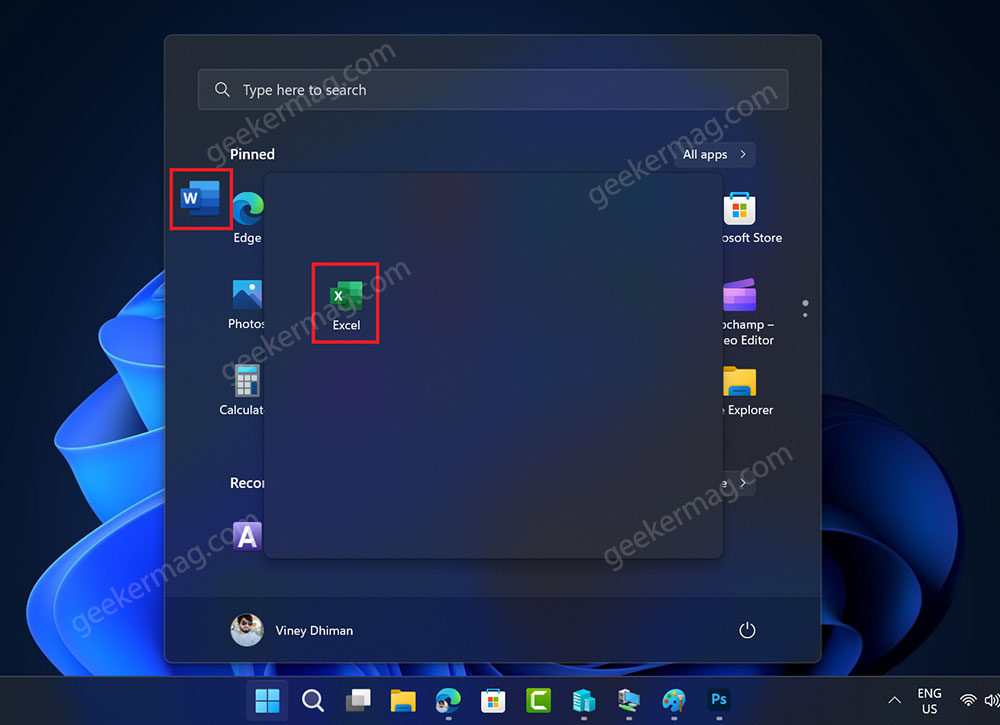
Task: Open Microsoft Store from pinned apps
Action: pos(748,217)
